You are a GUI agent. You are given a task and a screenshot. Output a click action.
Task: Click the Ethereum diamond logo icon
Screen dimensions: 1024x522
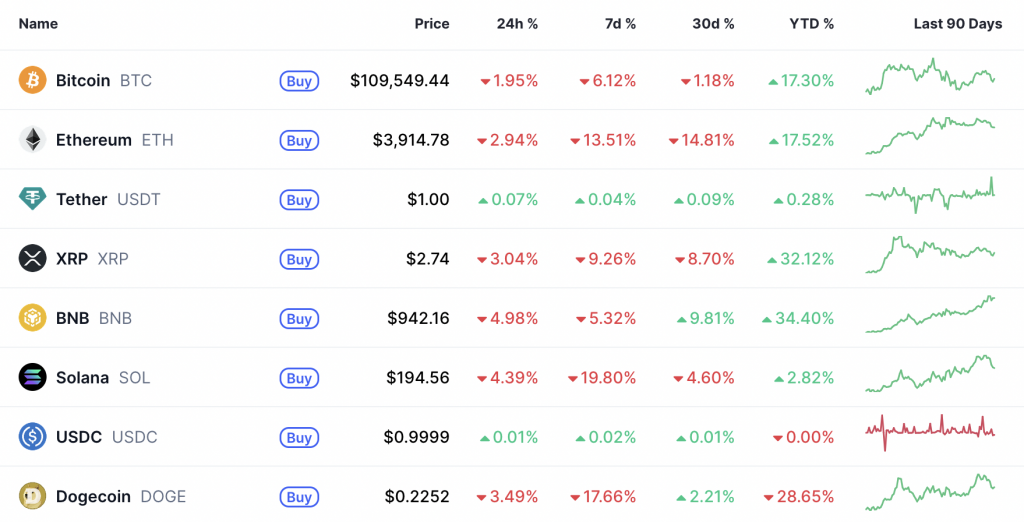33,140
